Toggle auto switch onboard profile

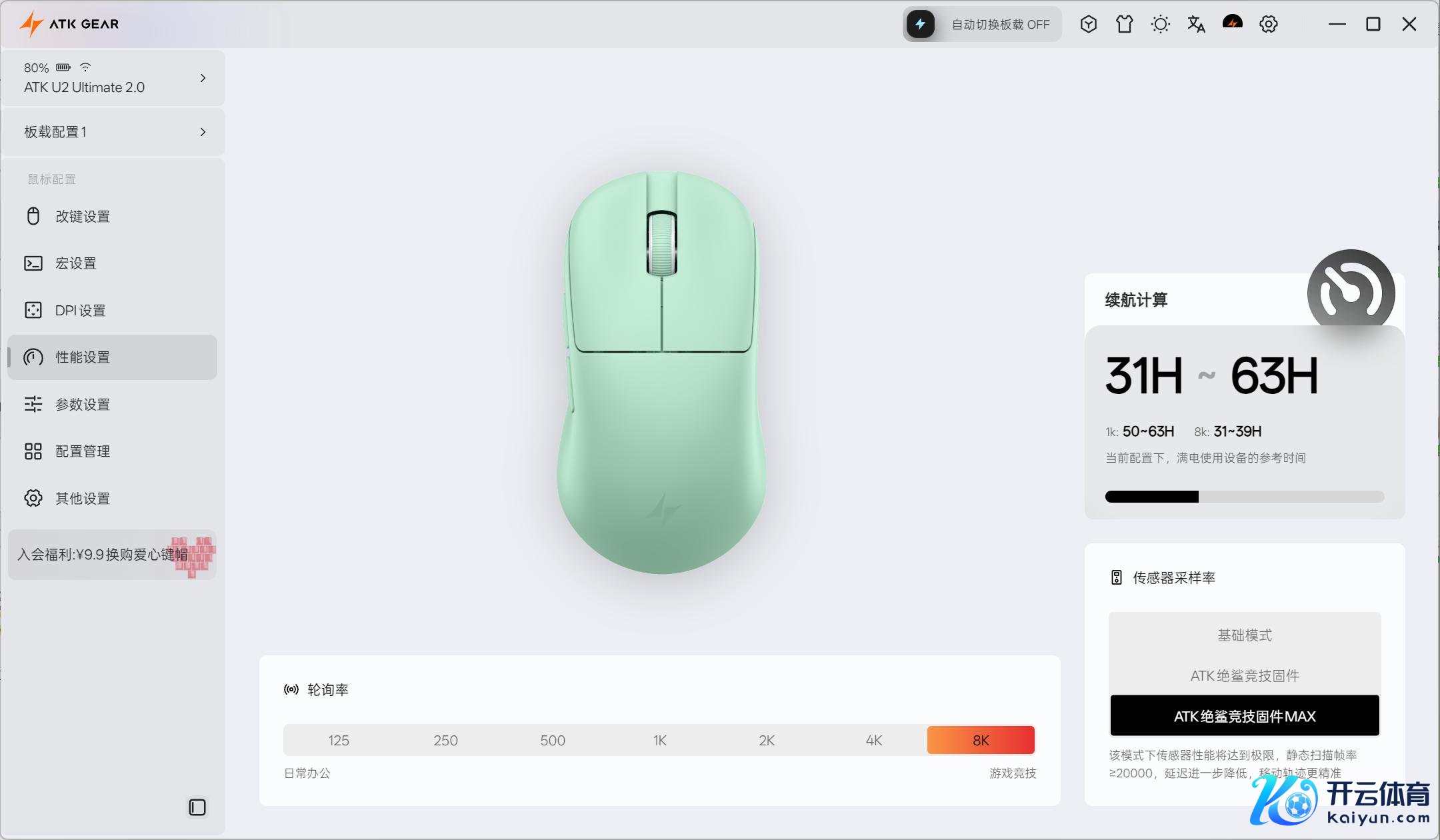(x=921, y=25)
